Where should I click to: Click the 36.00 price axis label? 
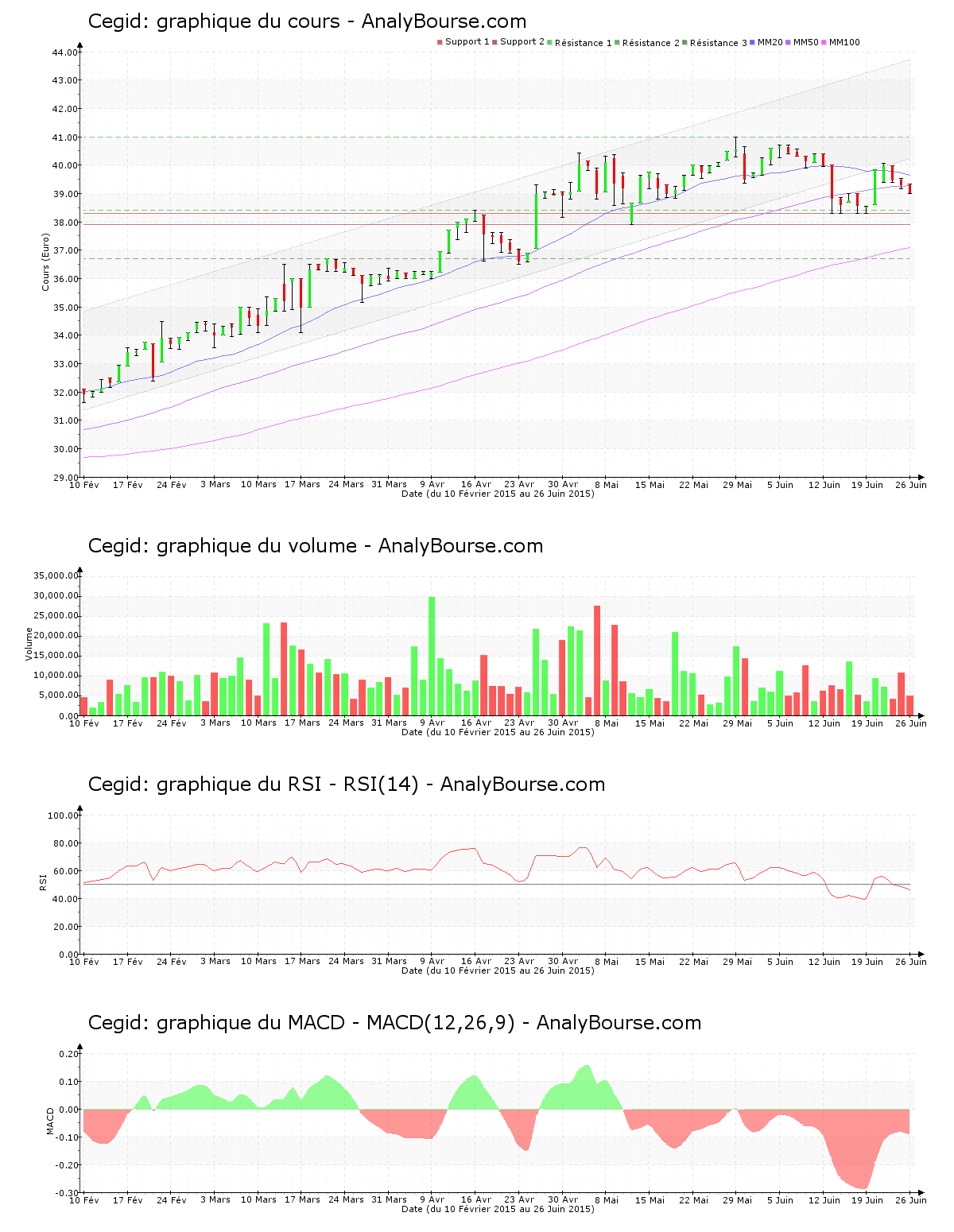pos(64,279)
